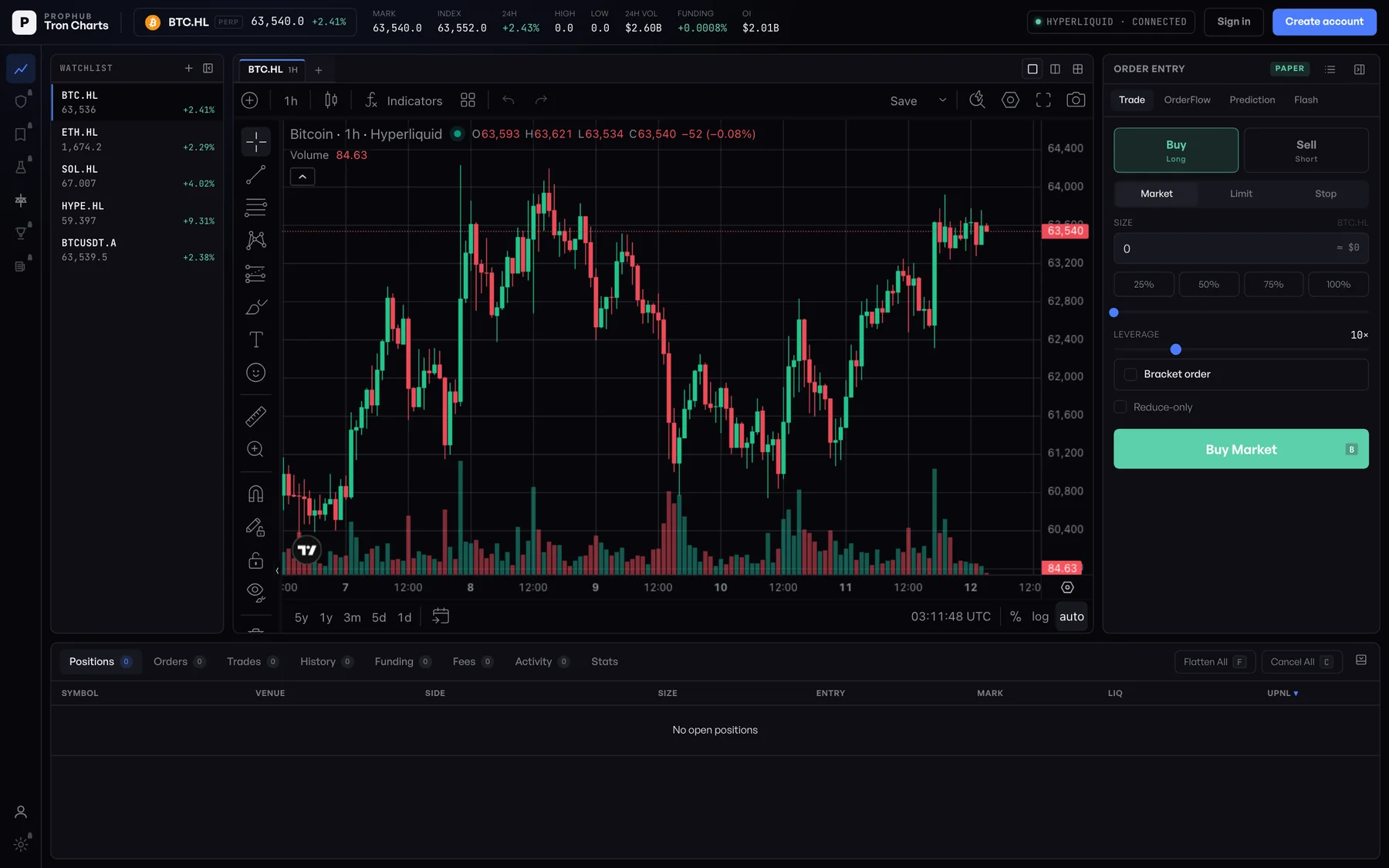
Task: Select the Text annotation tool
Action: 255,339
